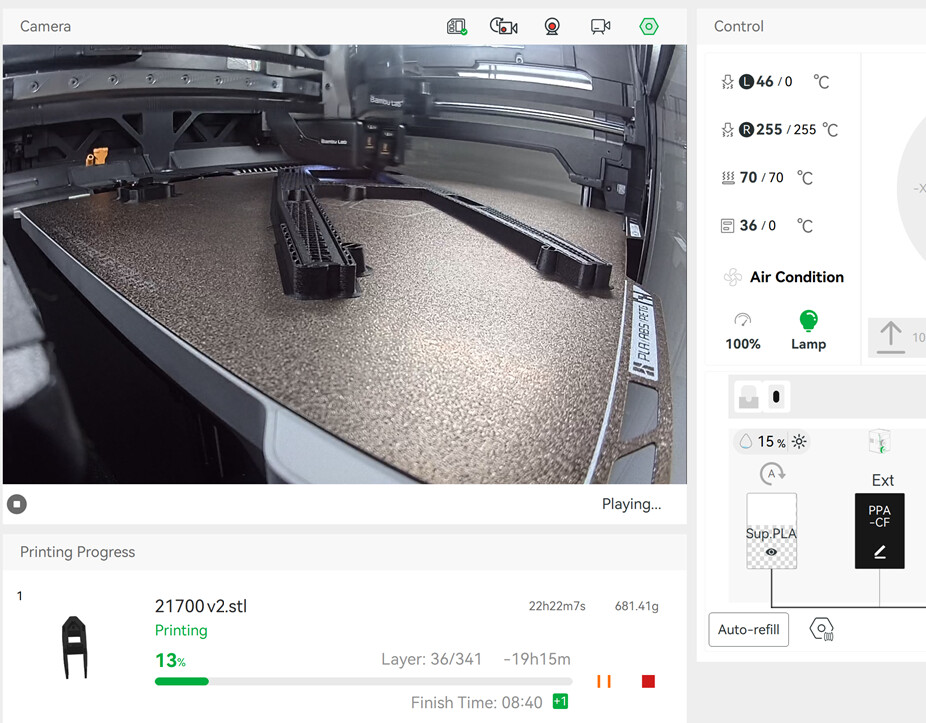Image resolution: width=926 pixels, height=723 pixels.
Task: Adjust the 100% print speed
Action: point(742,331)
